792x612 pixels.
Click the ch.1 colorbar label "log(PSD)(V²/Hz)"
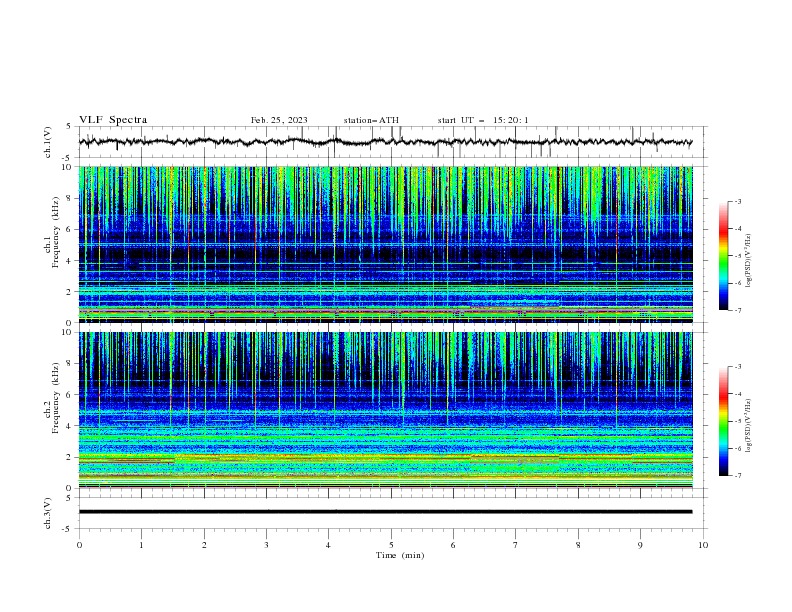[749, 261]
